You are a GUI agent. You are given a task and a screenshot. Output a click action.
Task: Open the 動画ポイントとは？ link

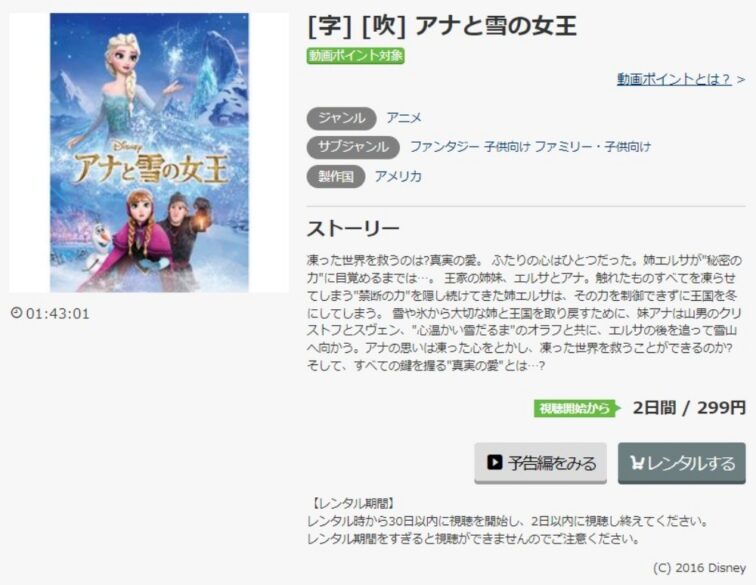click(674, 79)
